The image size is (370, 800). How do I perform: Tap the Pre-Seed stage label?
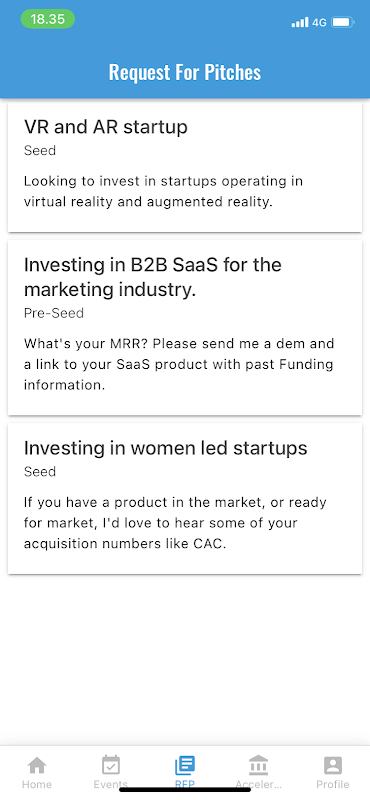54,313
